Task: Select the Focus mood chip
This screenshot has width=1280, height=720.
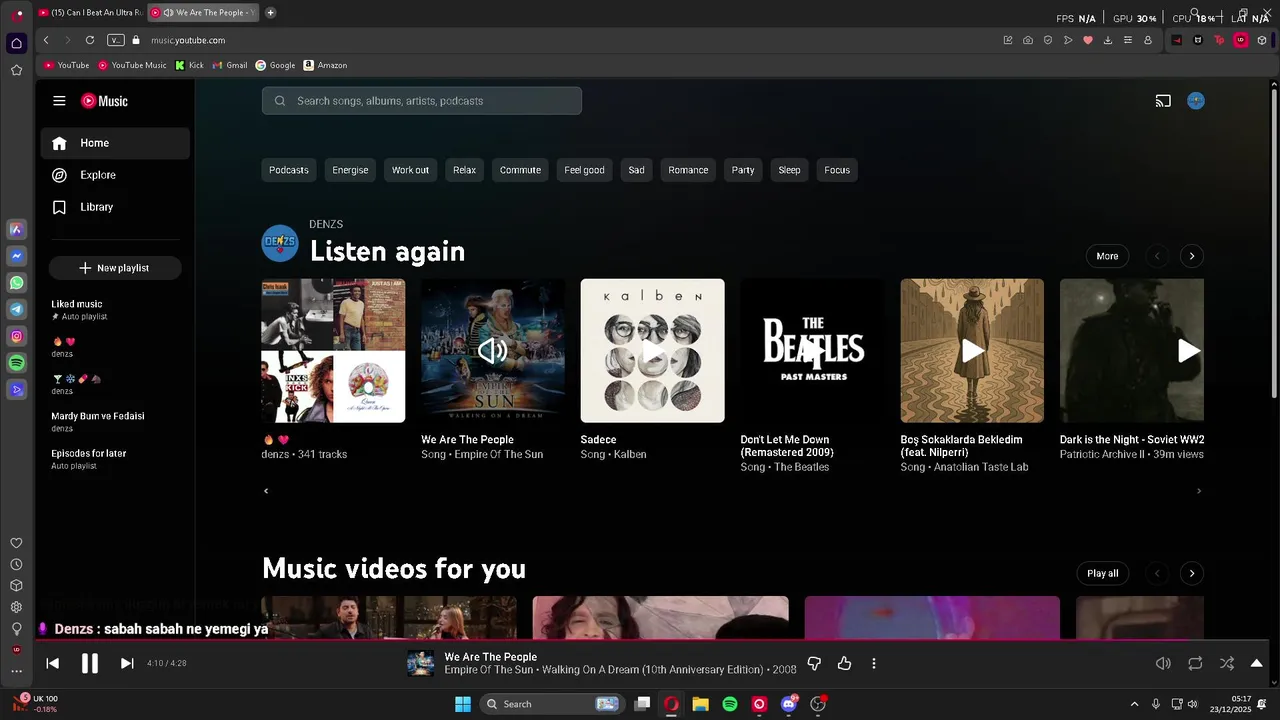Action: pyautogui.click(x=837, y=170)
